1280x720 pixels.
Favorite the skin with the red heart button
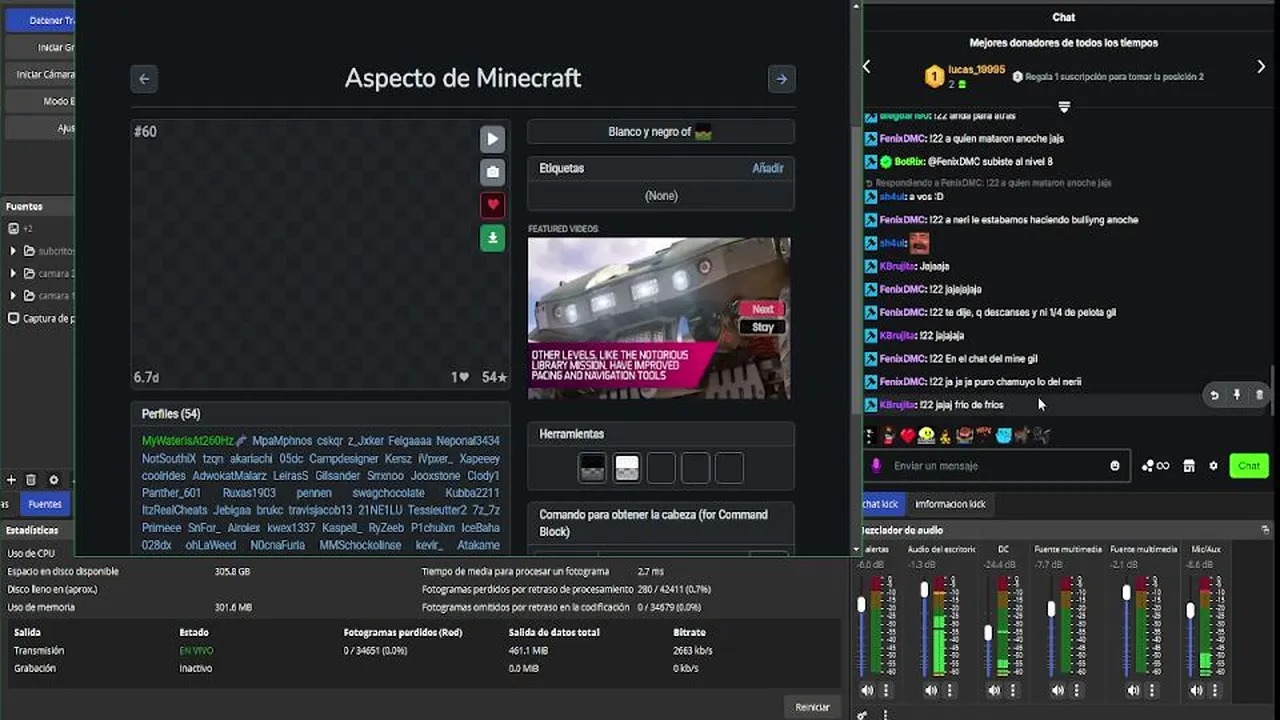click(492, 205)
